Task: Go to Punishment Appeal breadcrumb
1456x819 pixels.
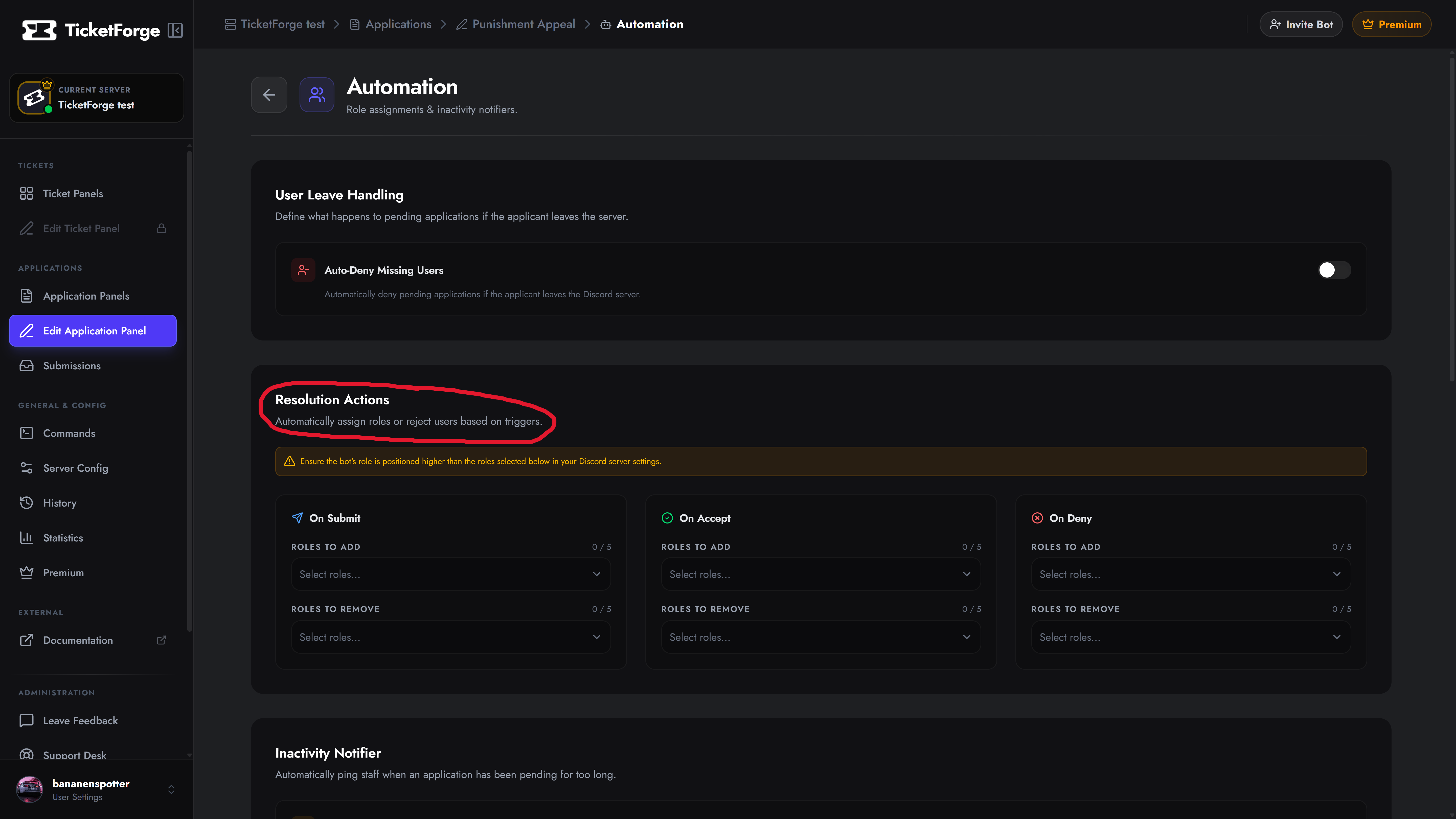Action: tap(515, 24)
